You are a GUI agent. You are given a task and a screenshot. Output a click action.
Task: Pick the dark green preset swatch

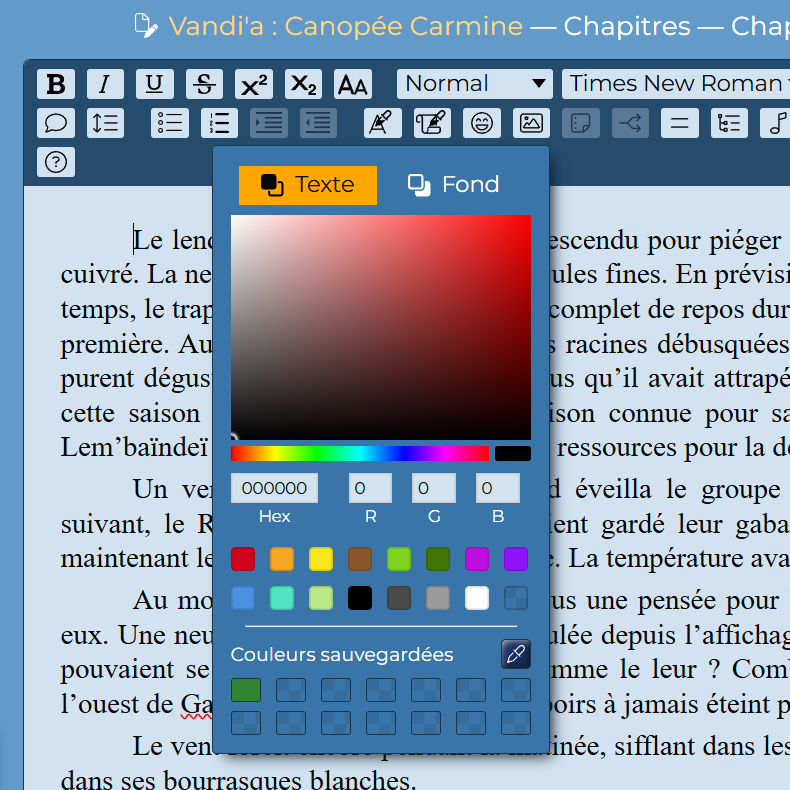[438, 559]
